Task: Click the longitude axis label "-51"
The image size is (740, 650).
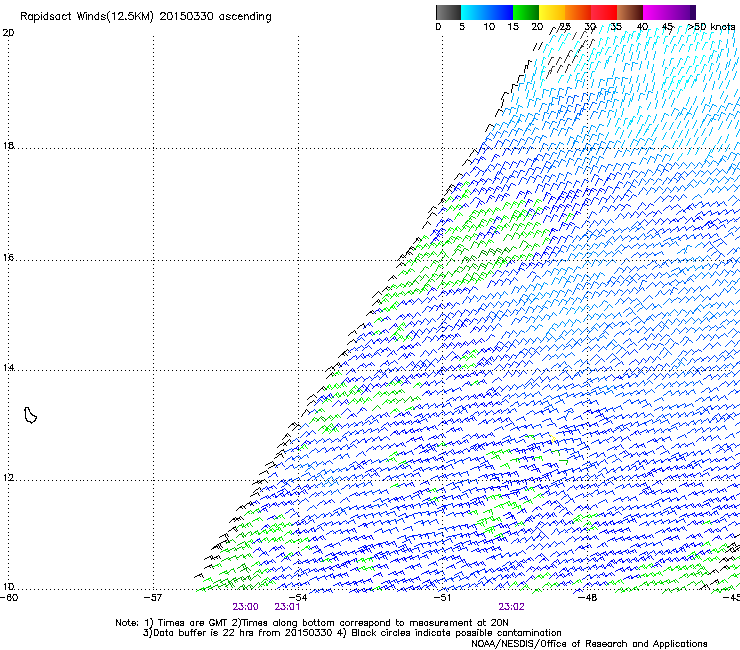Action: pos(442,597)
